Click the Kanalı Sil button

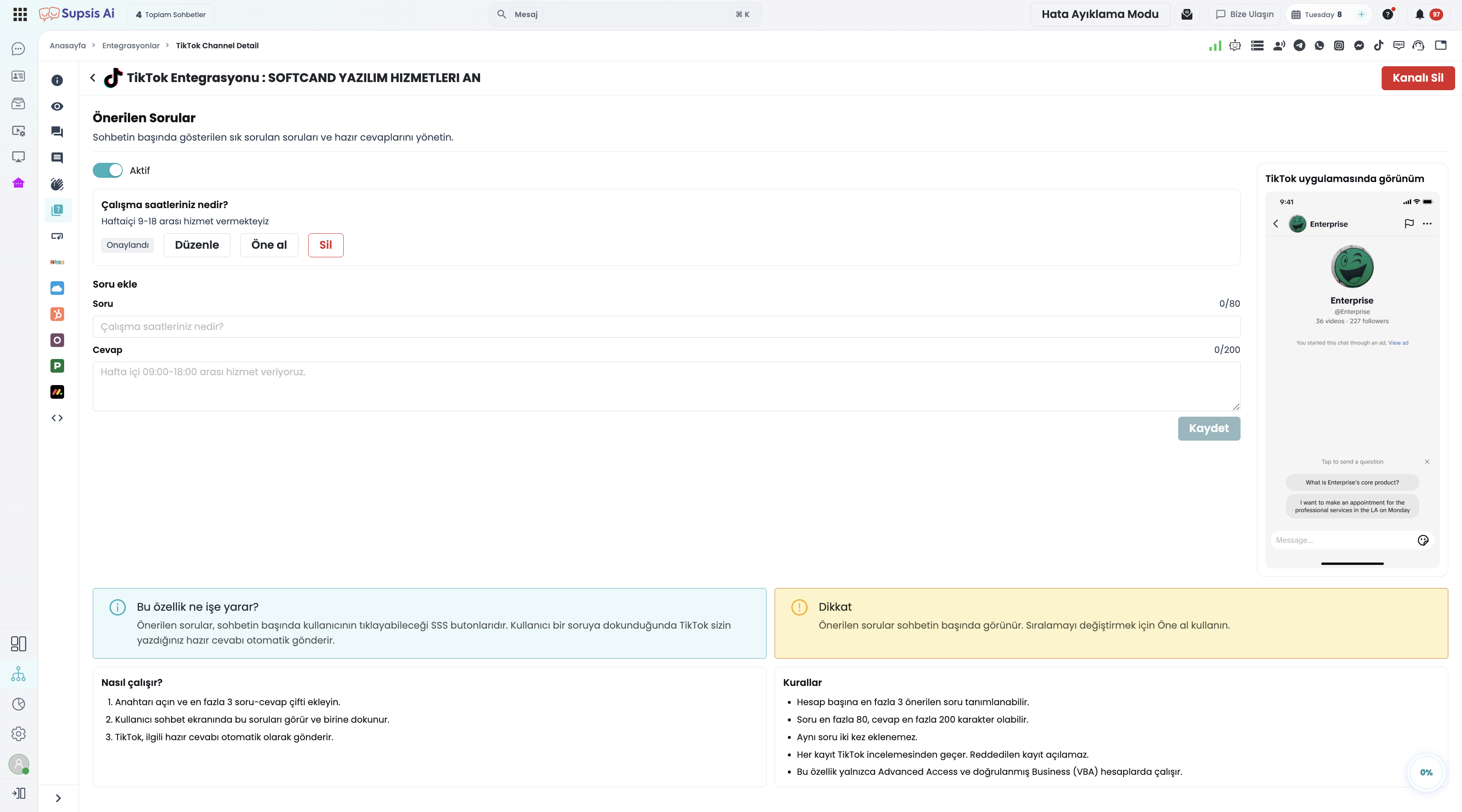pyautogui.click(x=1418, y=78)
